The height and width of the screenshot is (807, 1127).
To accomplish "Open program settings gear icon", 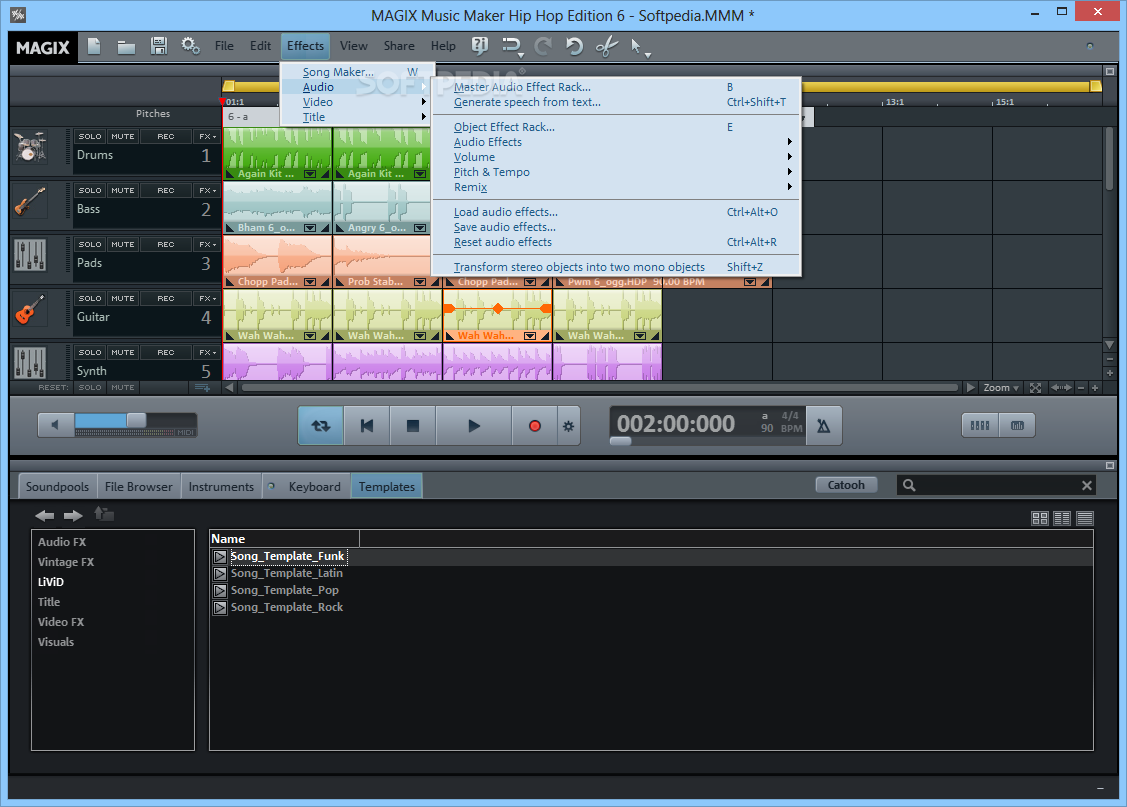I will point(190,46).
